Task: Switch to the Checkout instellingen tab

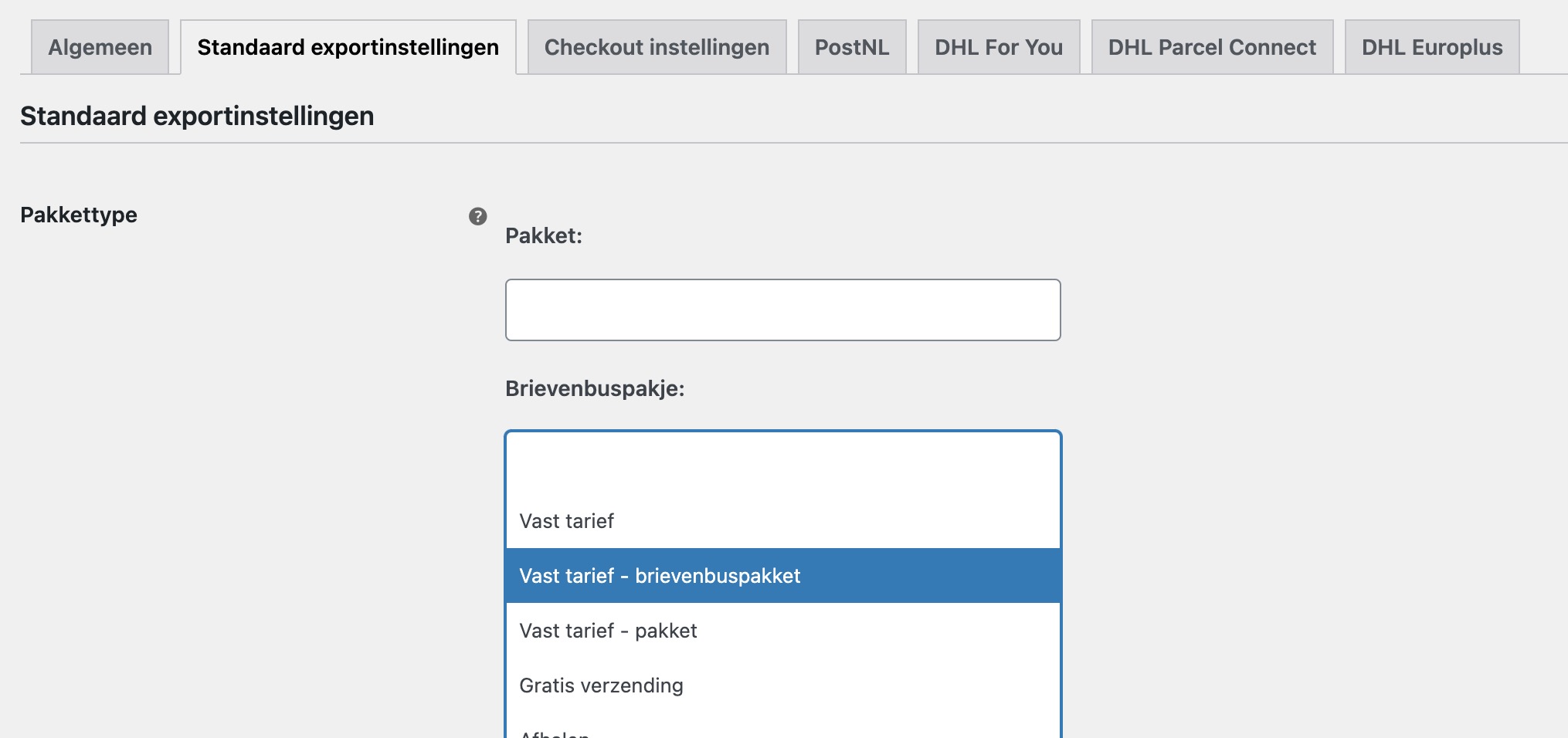Action: (x=656, y=47)
